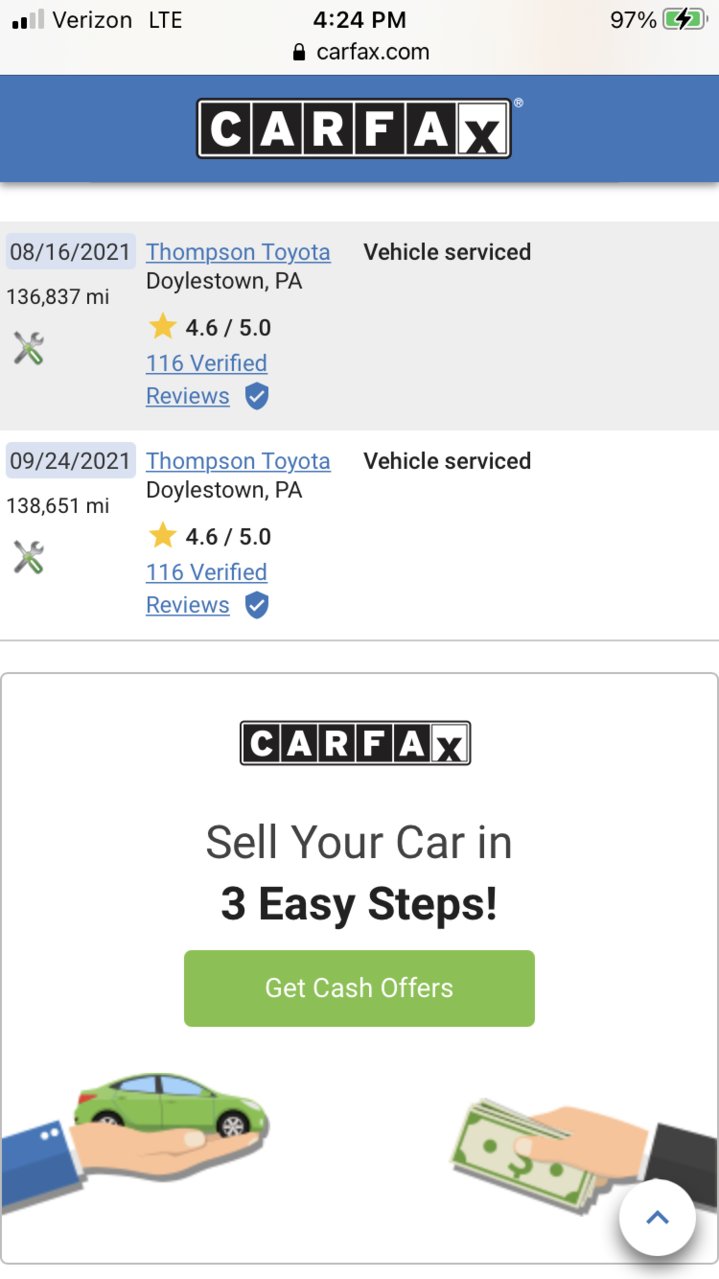Tap the verified shield badge in the 08/16/2021 entry
This screenshot has width=719, height=1279.
click(257, 397)
